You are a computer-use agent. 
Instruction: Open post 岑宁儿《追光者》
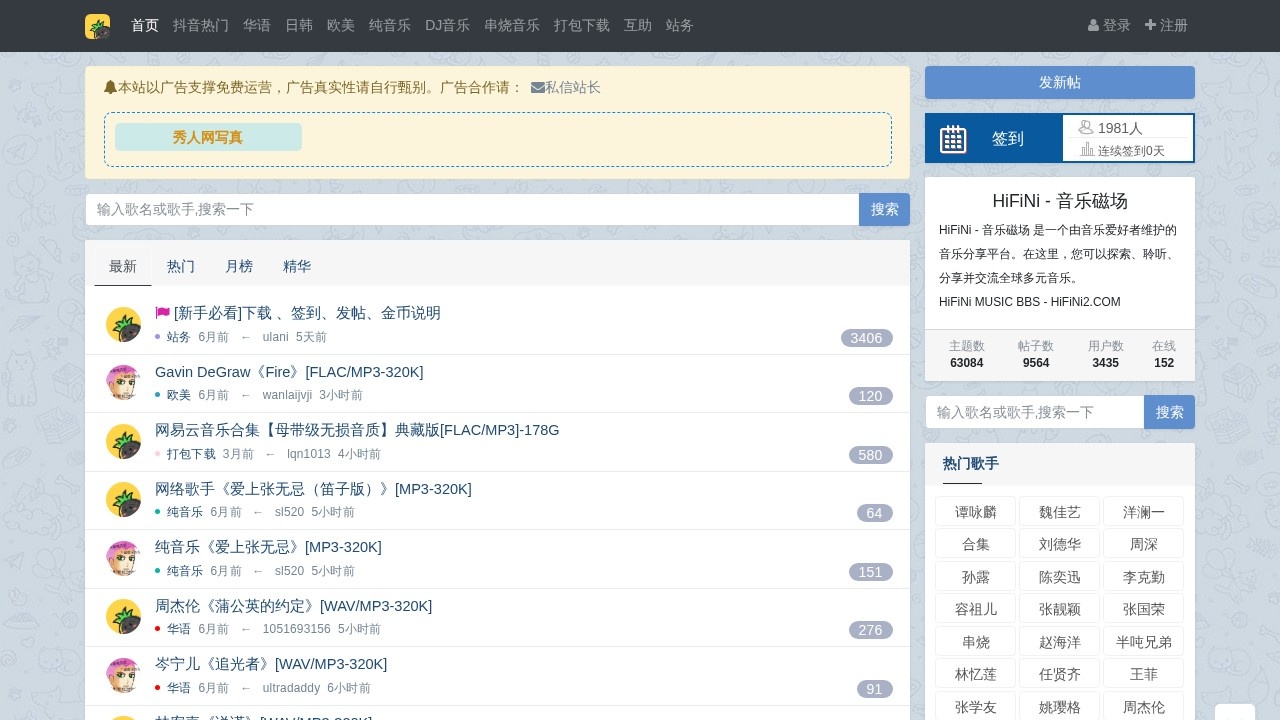click(271, 664)
